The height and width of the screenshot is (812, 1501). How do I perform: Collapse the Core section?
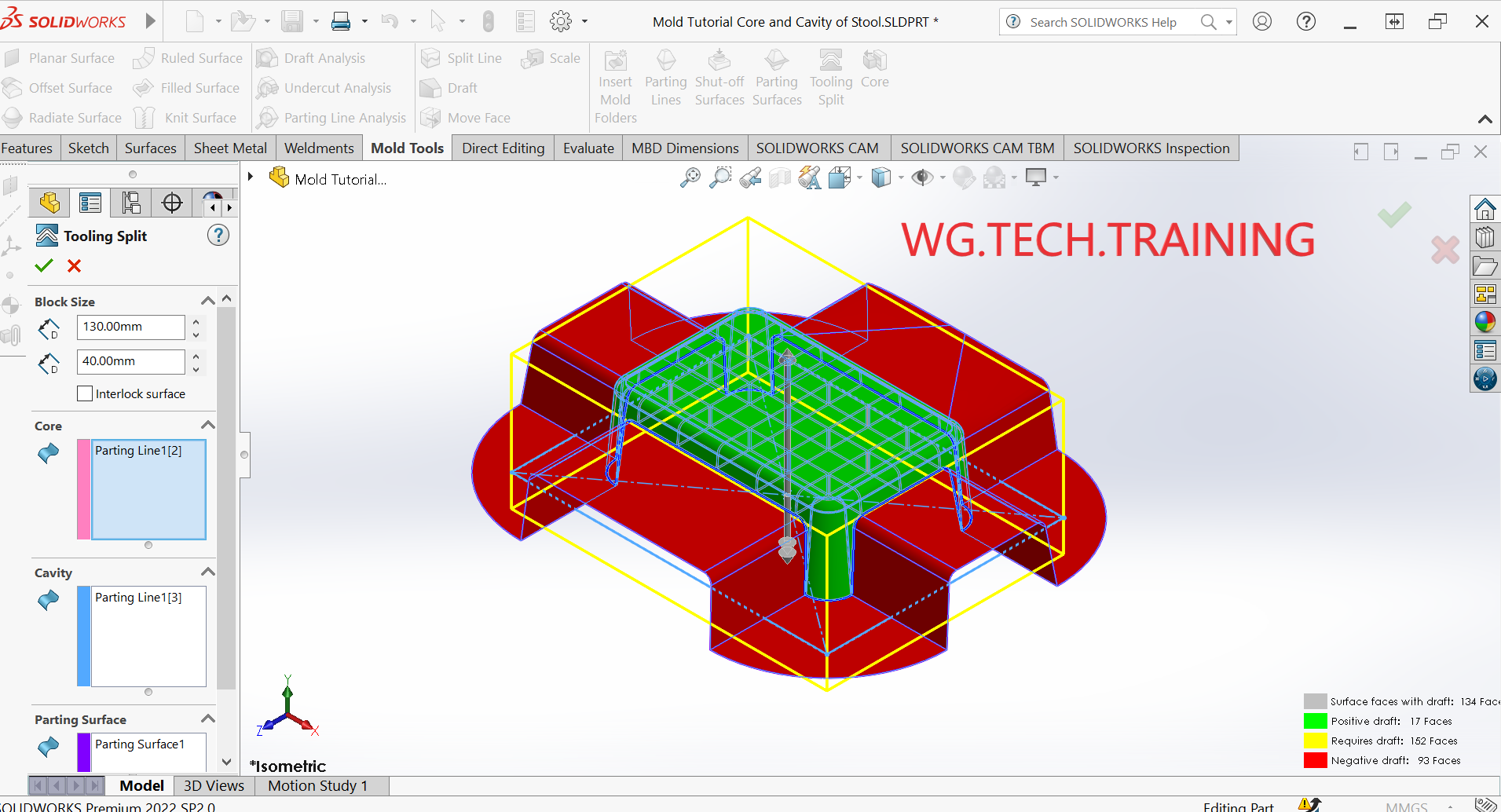(207, 426)
